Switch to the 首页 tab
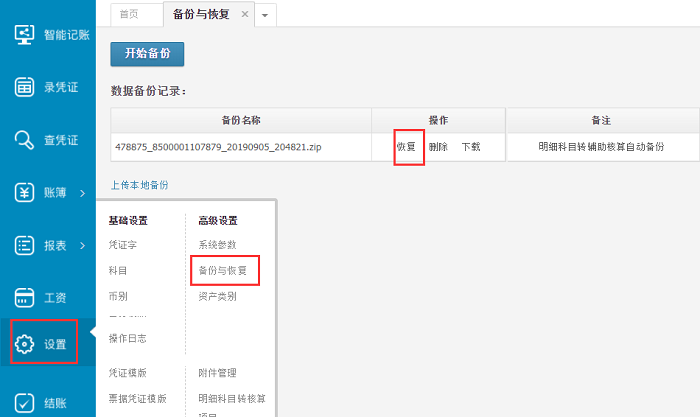Viewport: 700px width, 417px height. point(129,14)
